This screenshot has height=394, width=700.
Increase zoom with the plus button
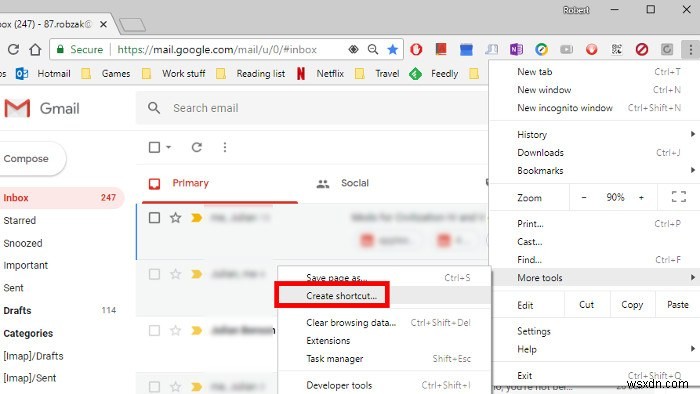tap(641, 197)
